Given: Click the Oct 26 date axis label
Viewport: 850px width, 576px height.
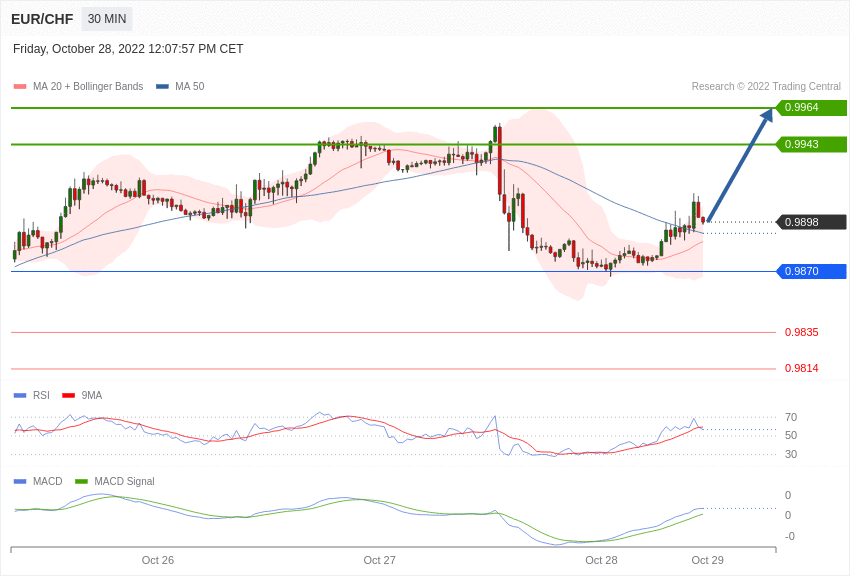Looking at the screenshot, I should click(x=158, y=560).
